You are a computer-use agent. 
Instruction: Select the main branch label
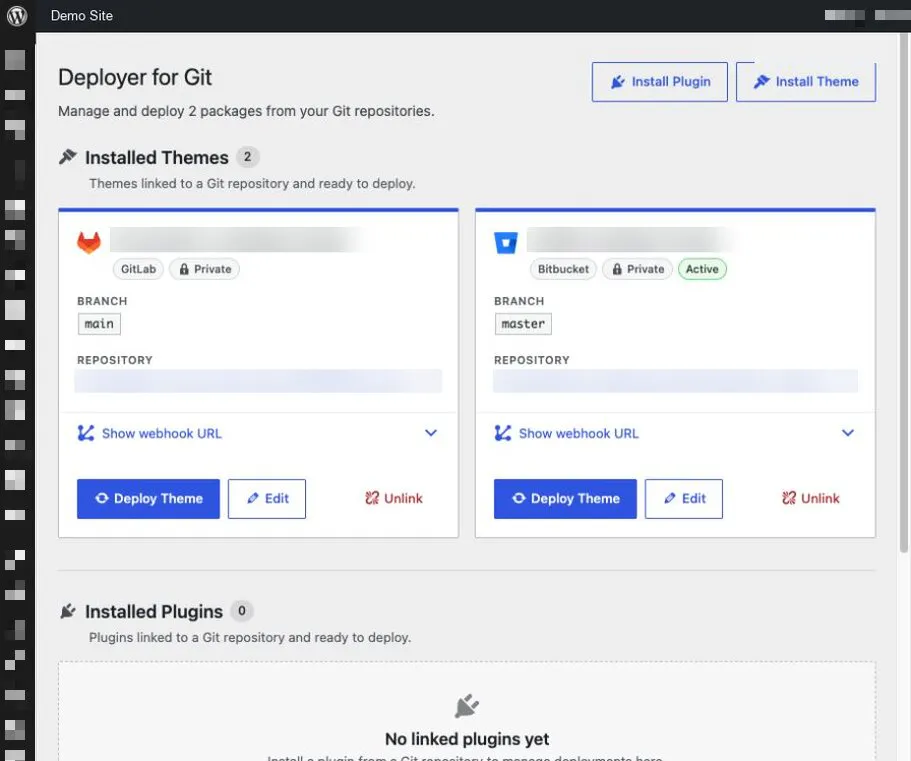tap(99, 324)
